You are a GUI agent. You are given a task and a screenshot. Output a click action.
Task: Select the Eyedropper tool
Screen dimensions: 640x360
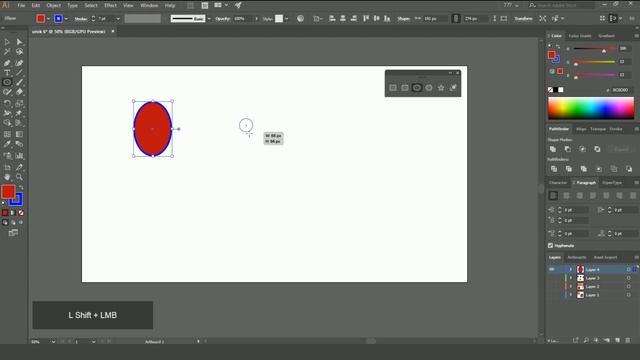[x=7, y=144]
